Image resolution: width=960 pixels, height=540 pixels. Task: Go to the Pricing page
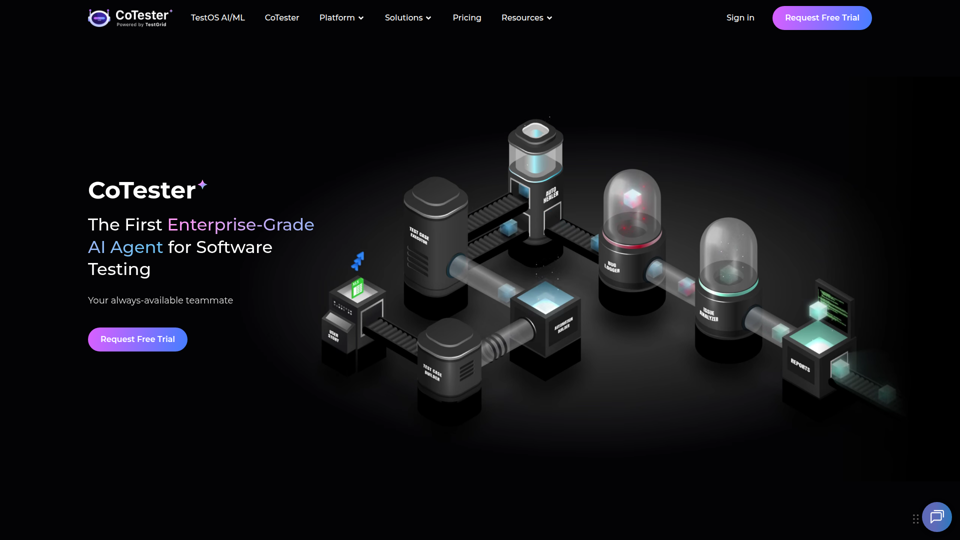coord(467,18)
